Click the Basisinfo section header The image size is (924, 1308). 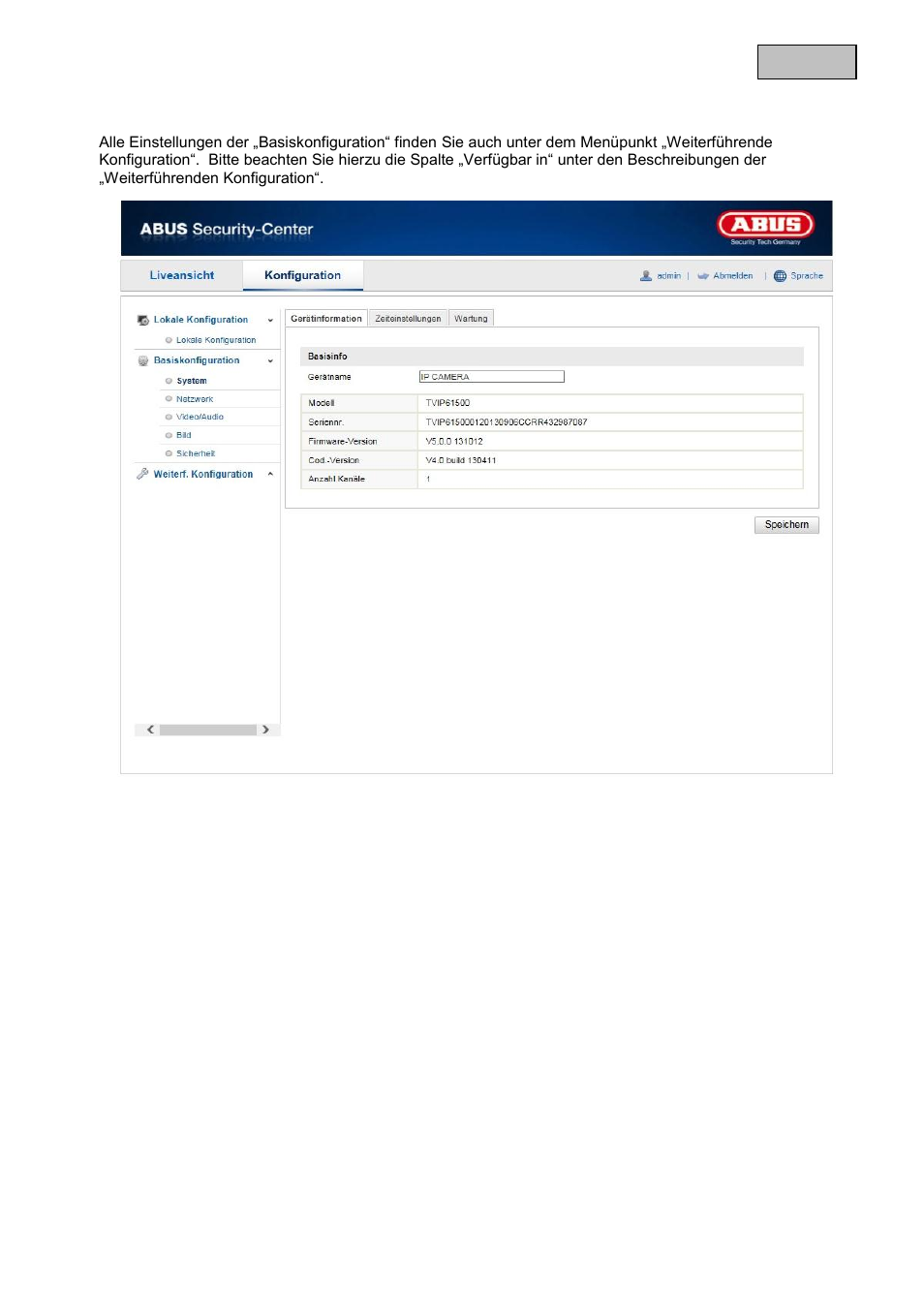point(552,357)
